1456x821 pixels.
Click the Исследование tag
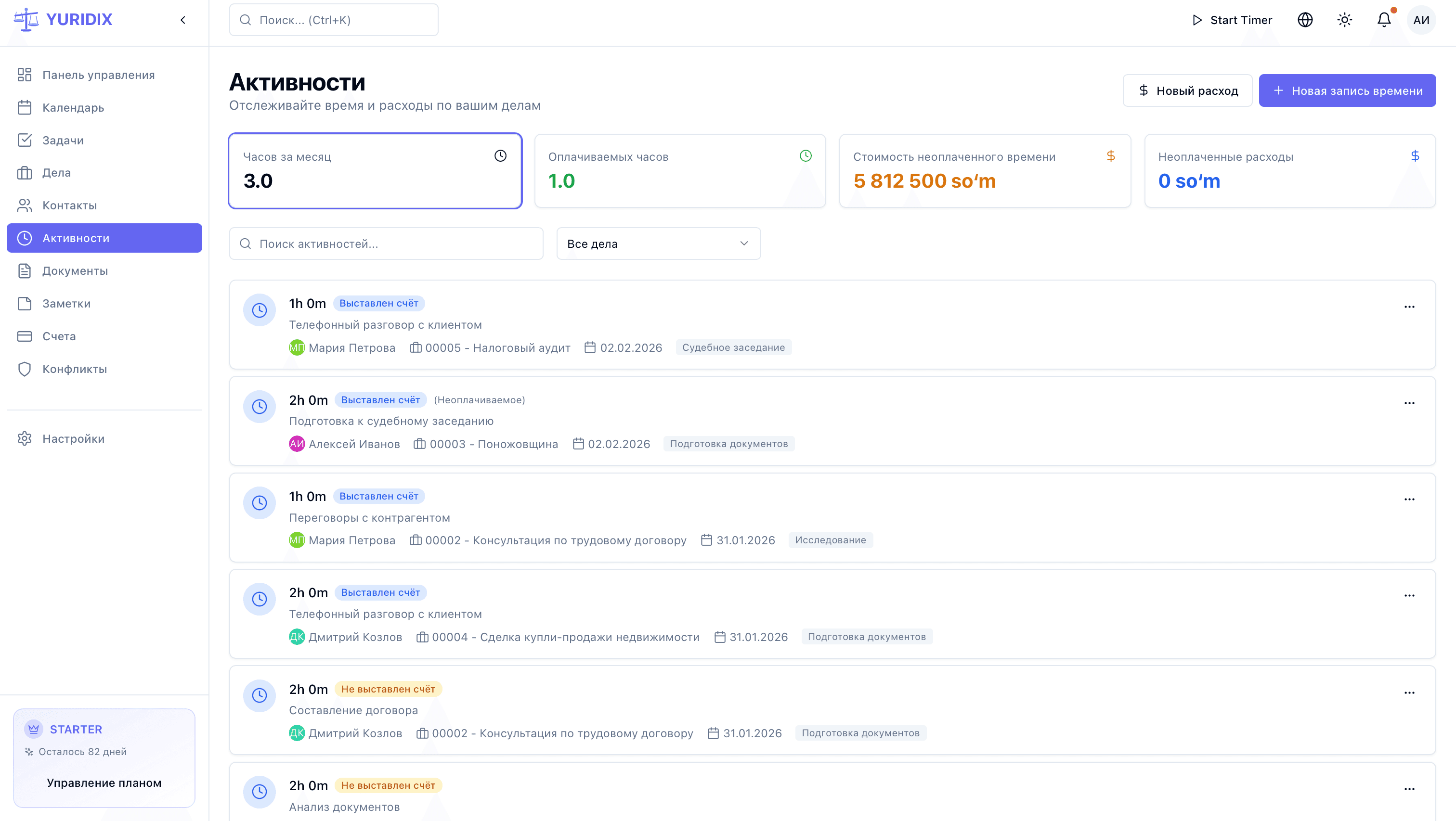[x=830, y=541]
